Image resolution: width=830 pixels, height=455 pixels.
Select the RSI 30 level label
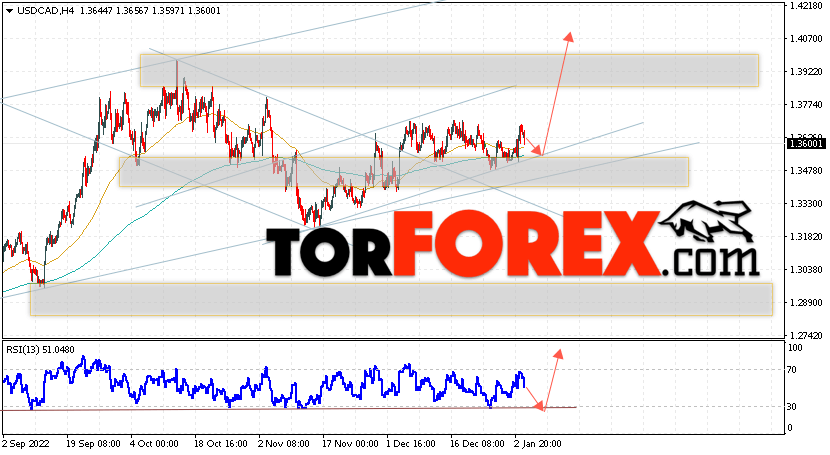pos(792,406)
